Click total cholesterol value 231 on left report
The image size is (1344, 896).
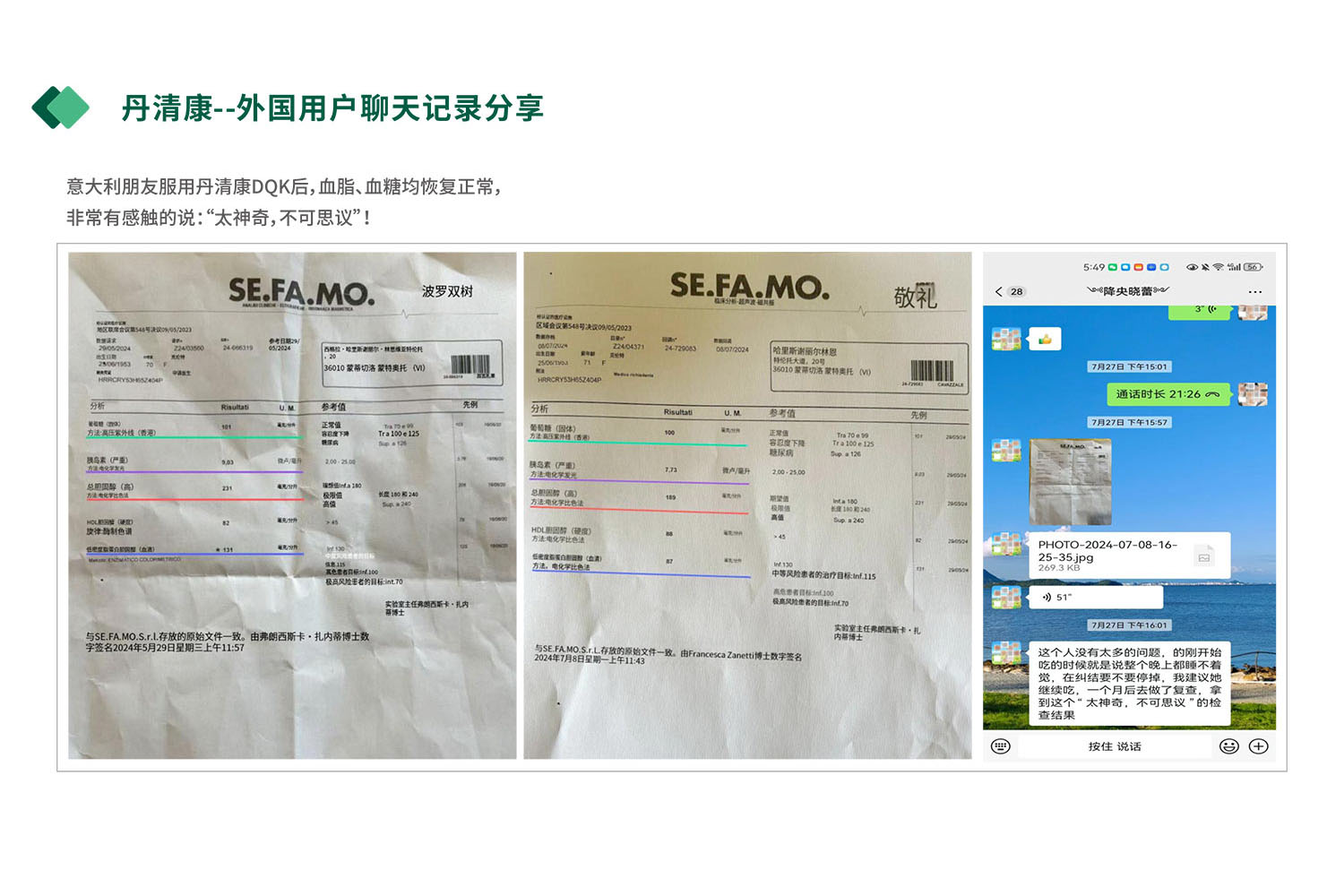(x=227, y=488)
